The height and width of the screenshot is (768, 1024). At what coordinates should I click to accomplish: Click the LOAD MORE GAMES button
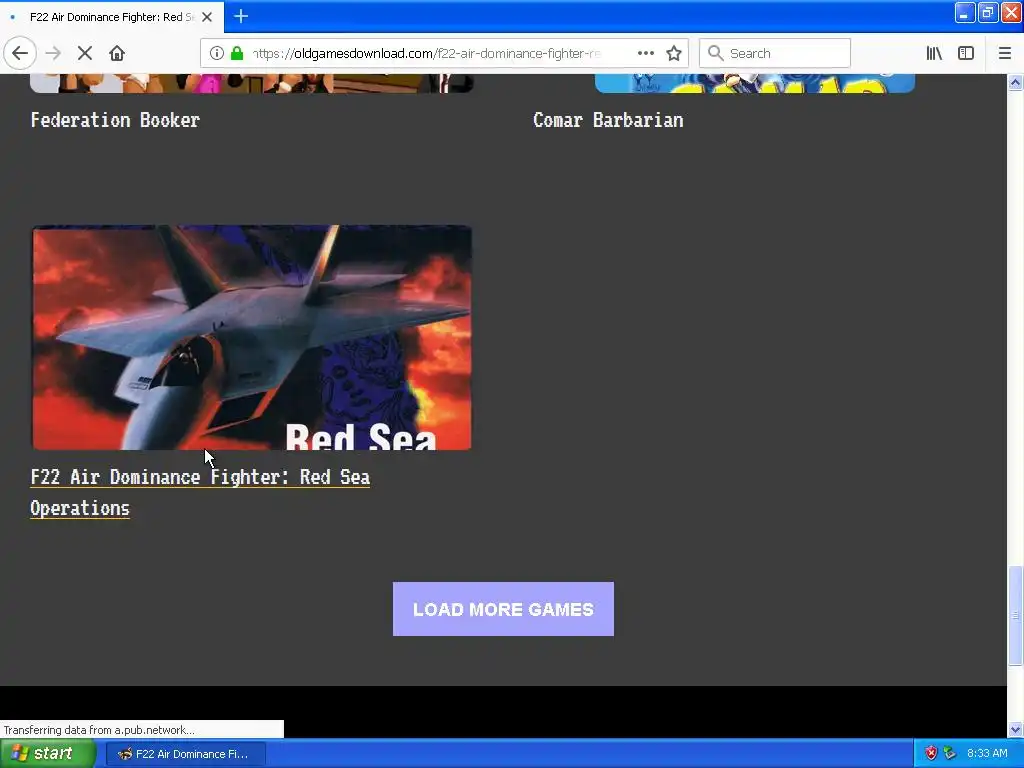pos(504,609)
